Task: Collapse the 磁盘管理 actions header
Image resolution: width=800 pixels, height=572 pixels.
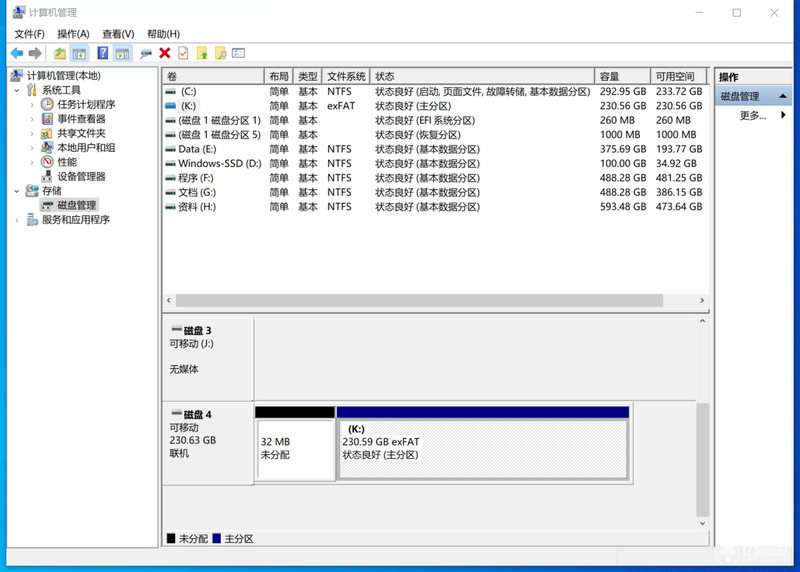Action: click(x=783, y=96)
